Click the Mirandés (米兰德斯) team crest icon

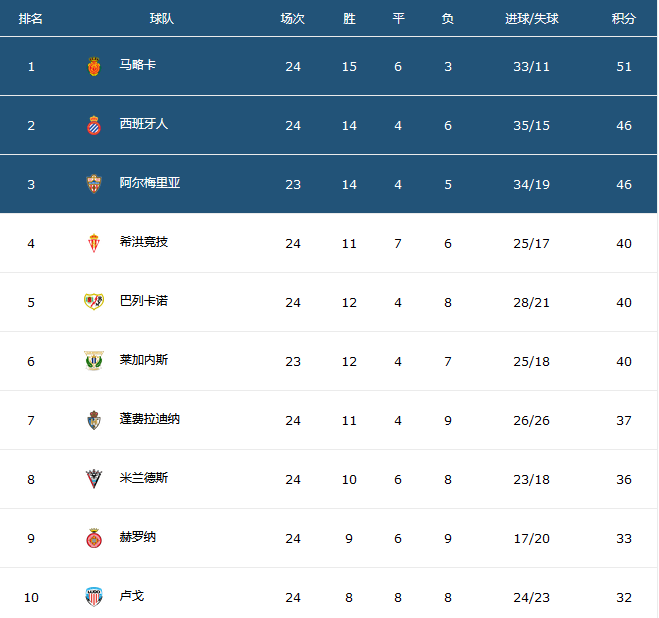point(94,479)
